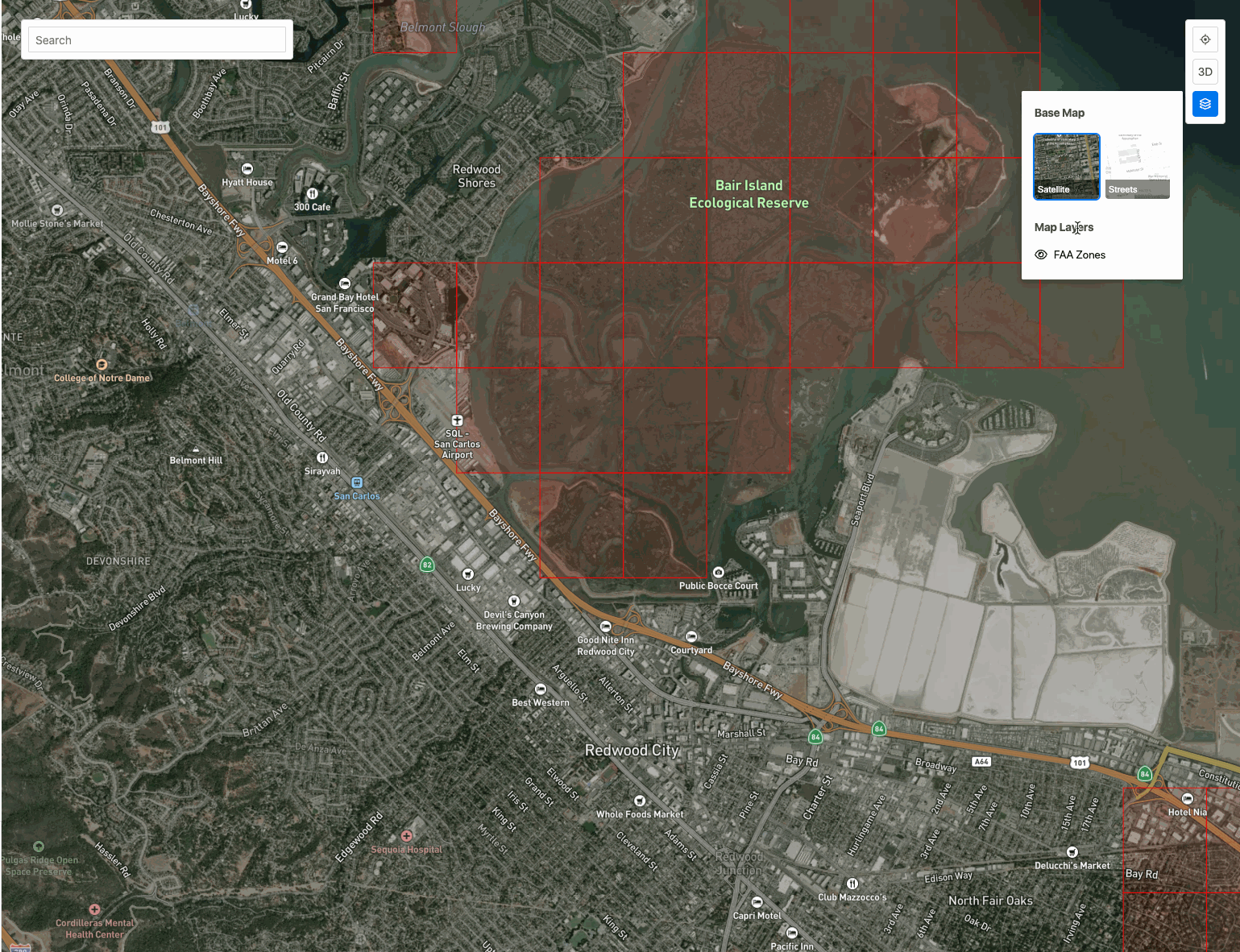Click the 300 Cafe restaurant icon
Screen dimensions: 1240x952
click(312, 194)
